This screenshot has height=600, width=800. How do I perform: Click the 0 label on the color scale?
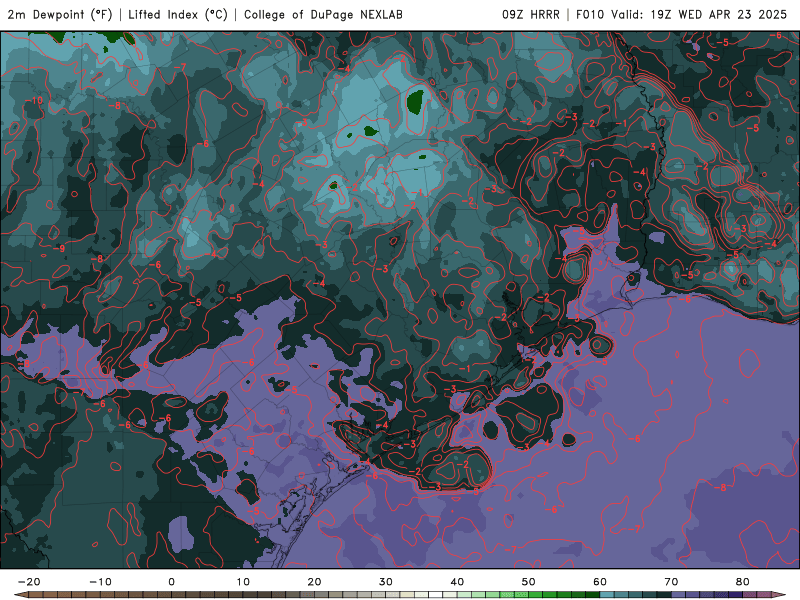click(x=171, y=582)
